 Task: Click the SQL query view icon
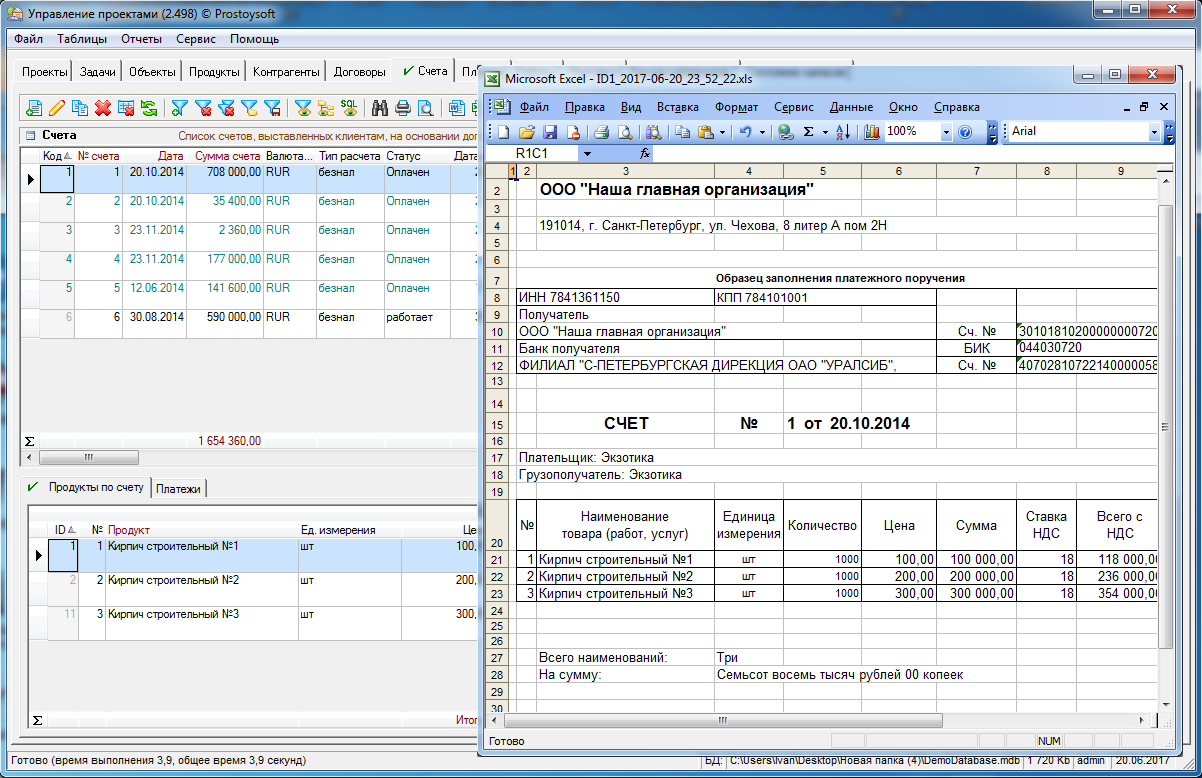pos(349,107)
